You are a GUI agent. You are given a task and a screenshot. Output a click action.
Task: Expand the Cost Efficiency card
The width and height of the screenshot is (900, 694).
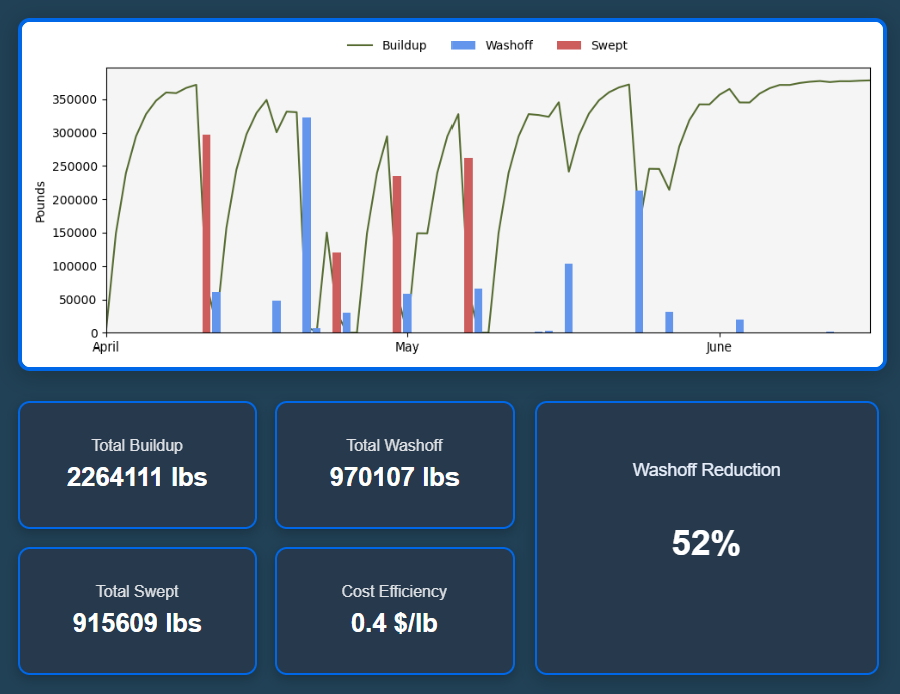(394, 610)
